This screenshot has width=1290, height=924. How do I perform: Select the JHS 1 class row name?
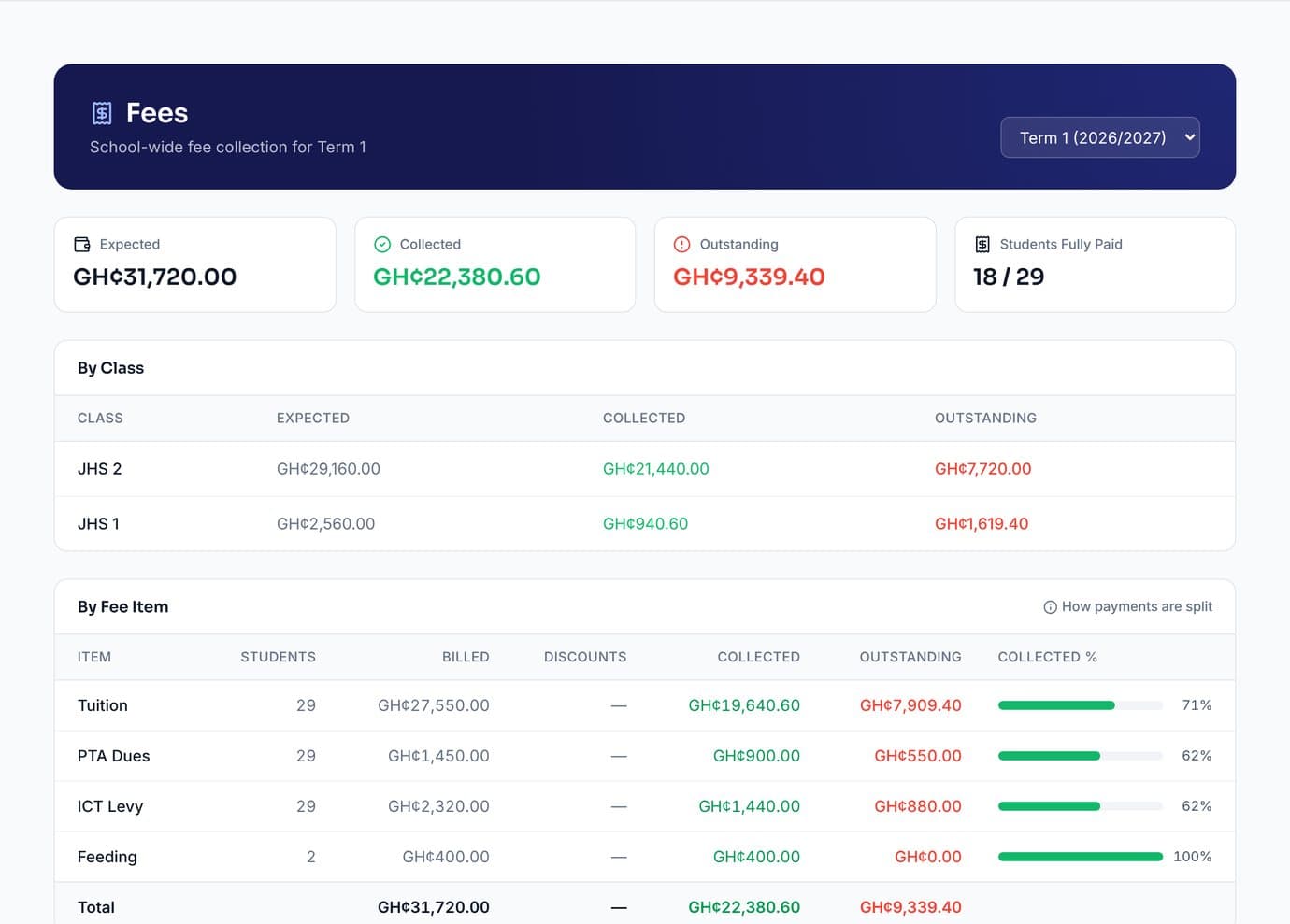[x=98, y=524]
